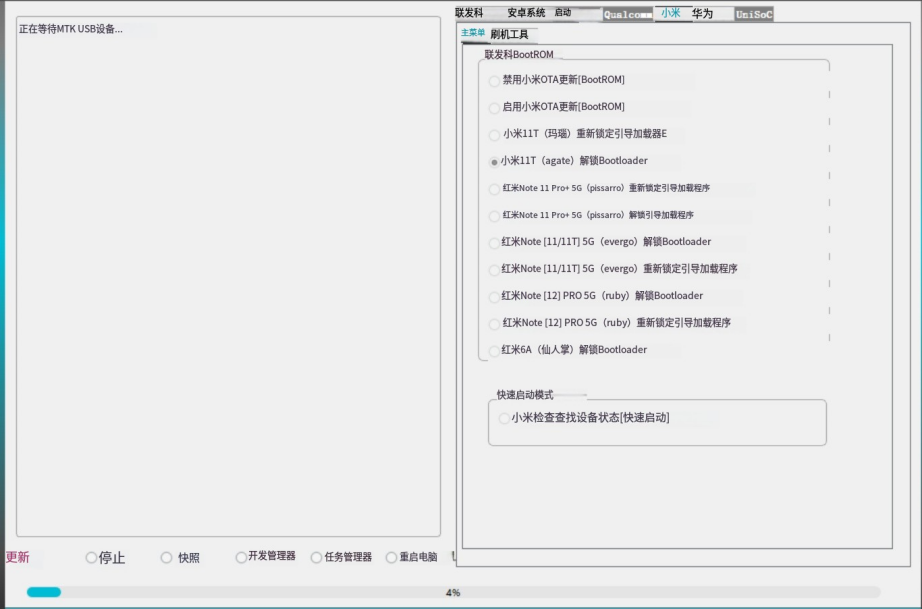Select 红米Note [11/11T] 5G evergo 解锁Bootloader
The image size is (922, 609).
pyautogui.click(x=600, y=242)
